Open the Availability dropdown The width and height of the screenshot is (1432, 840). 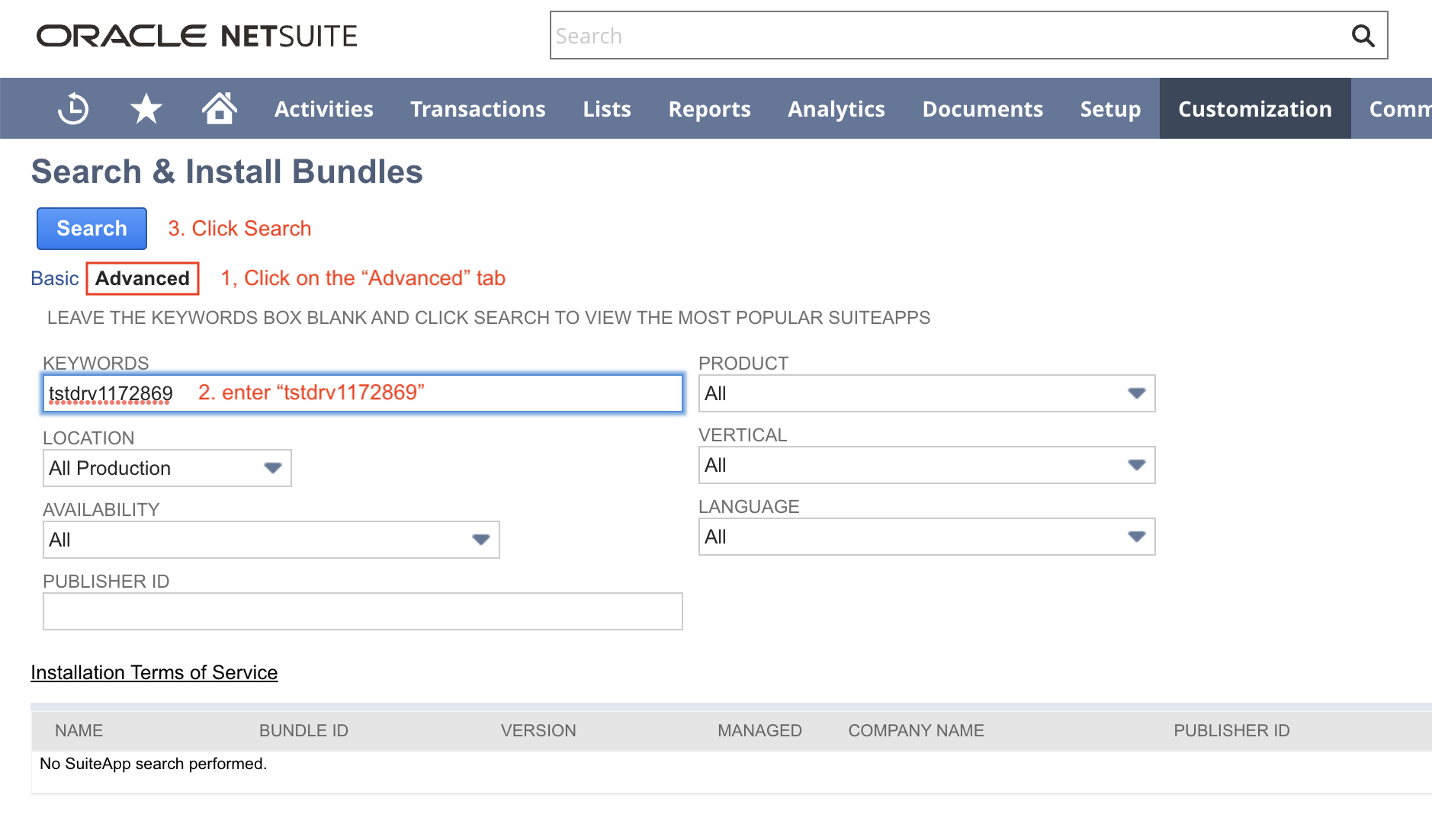pyautogui.click(x=480, y=540)
